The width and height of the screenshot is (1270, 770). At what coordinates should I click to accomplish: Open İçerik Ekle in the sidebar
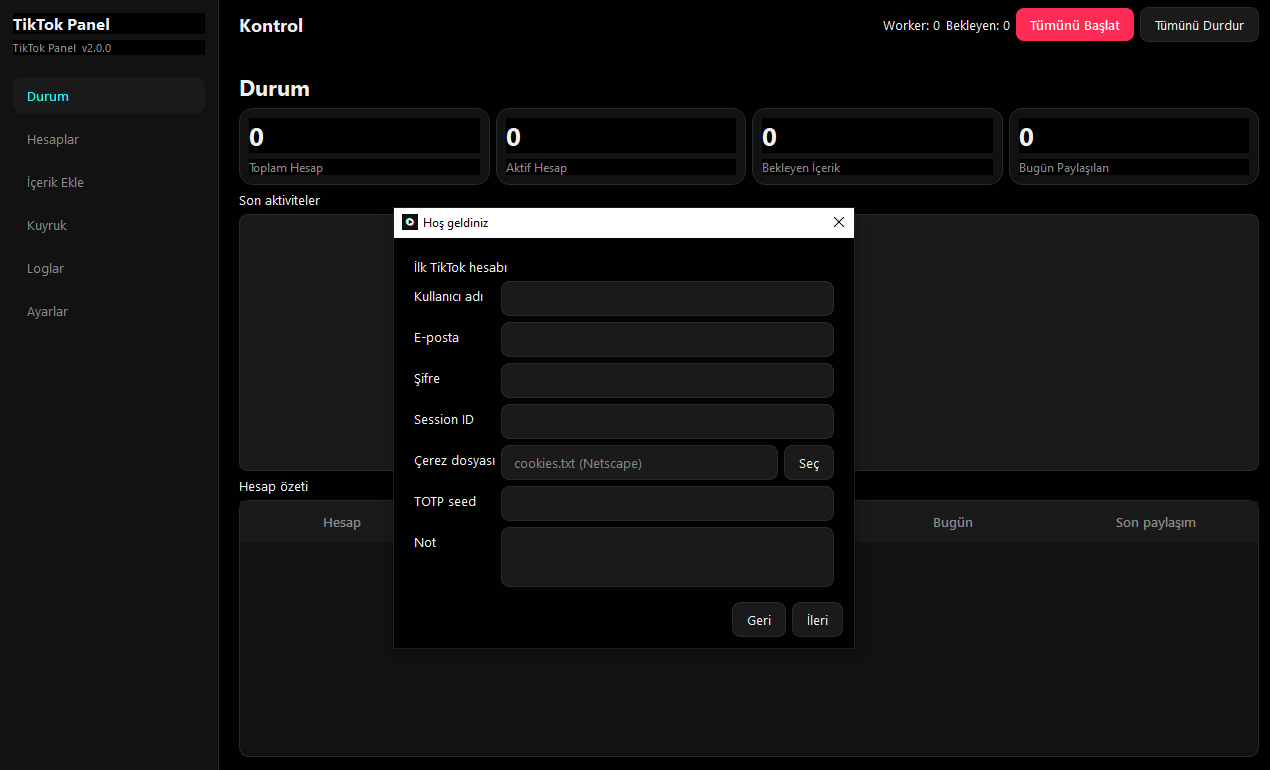point(109,182)
